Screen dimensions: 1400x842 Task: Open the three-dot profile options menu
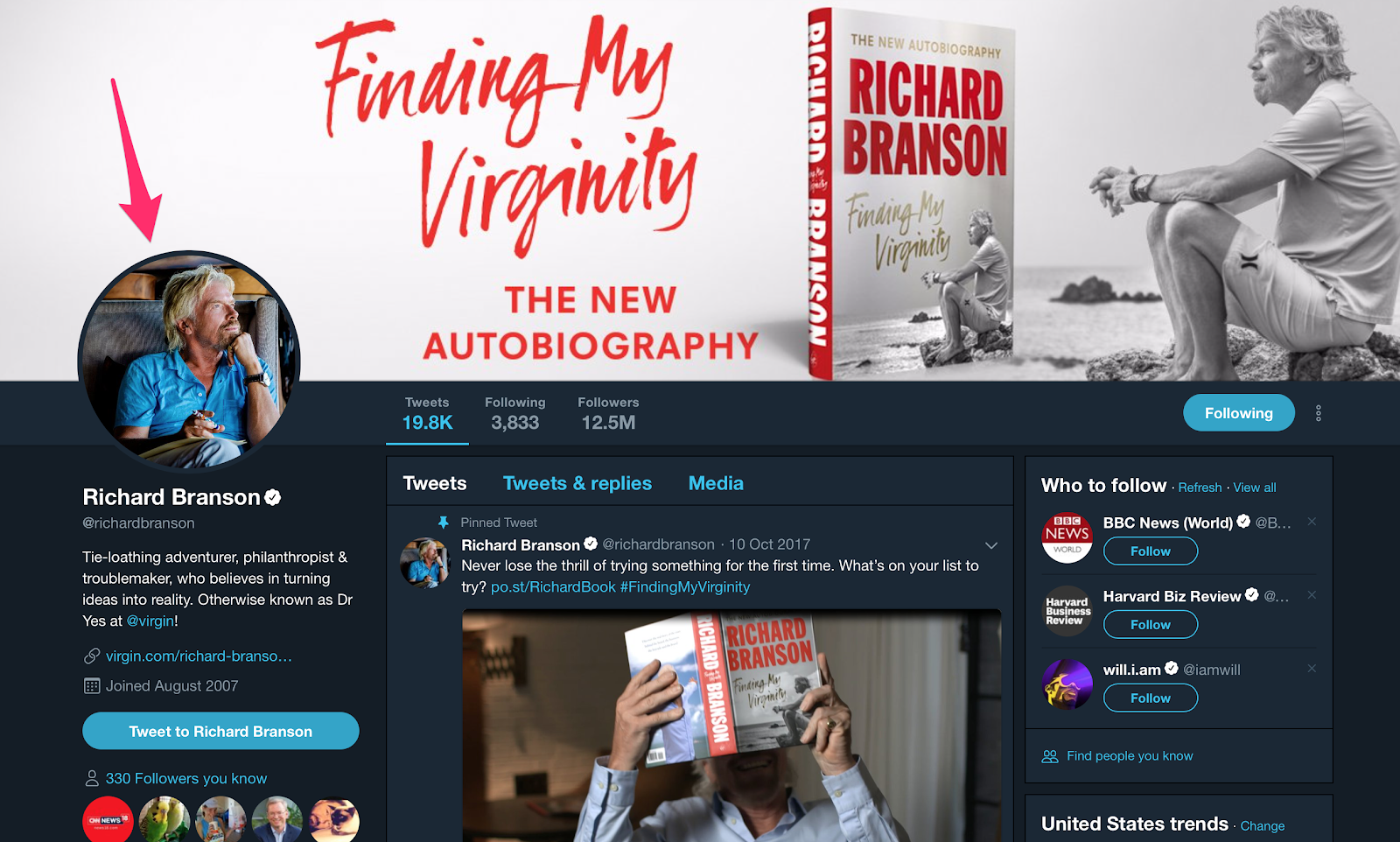point(1318,413)
